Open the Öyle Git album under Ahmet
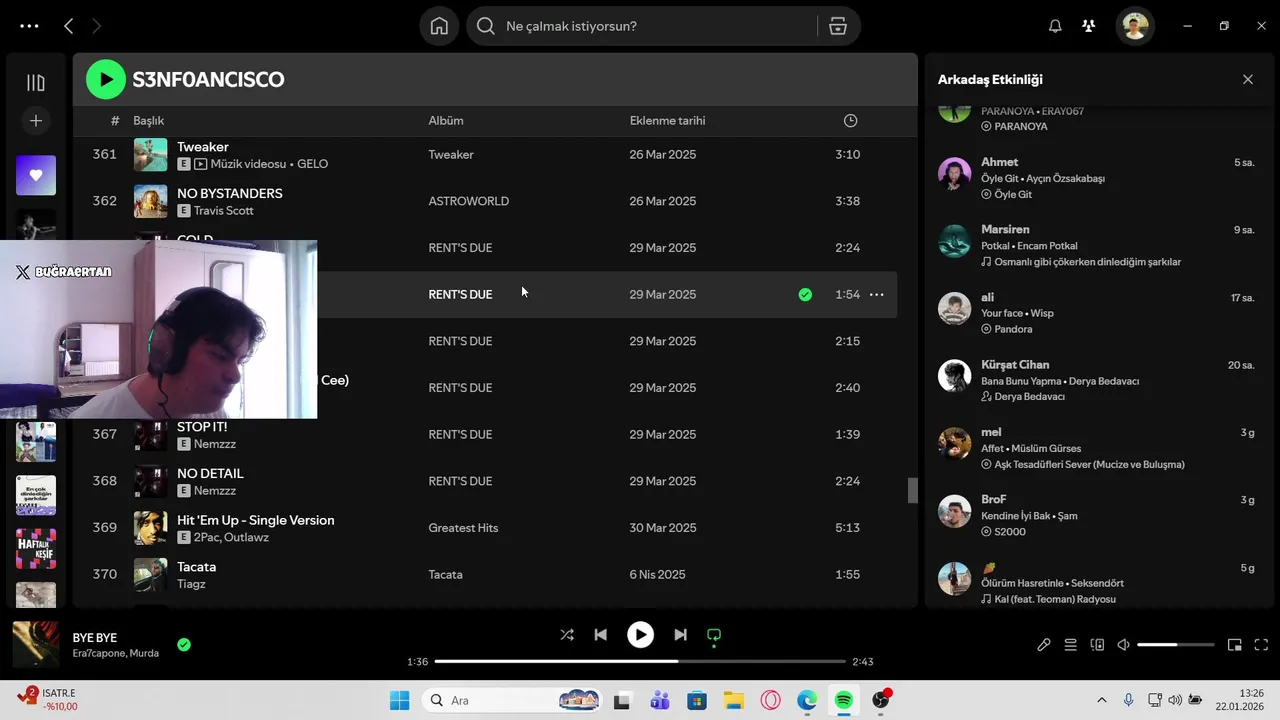Screen dimensions: 1280x720 point(1012,195)
